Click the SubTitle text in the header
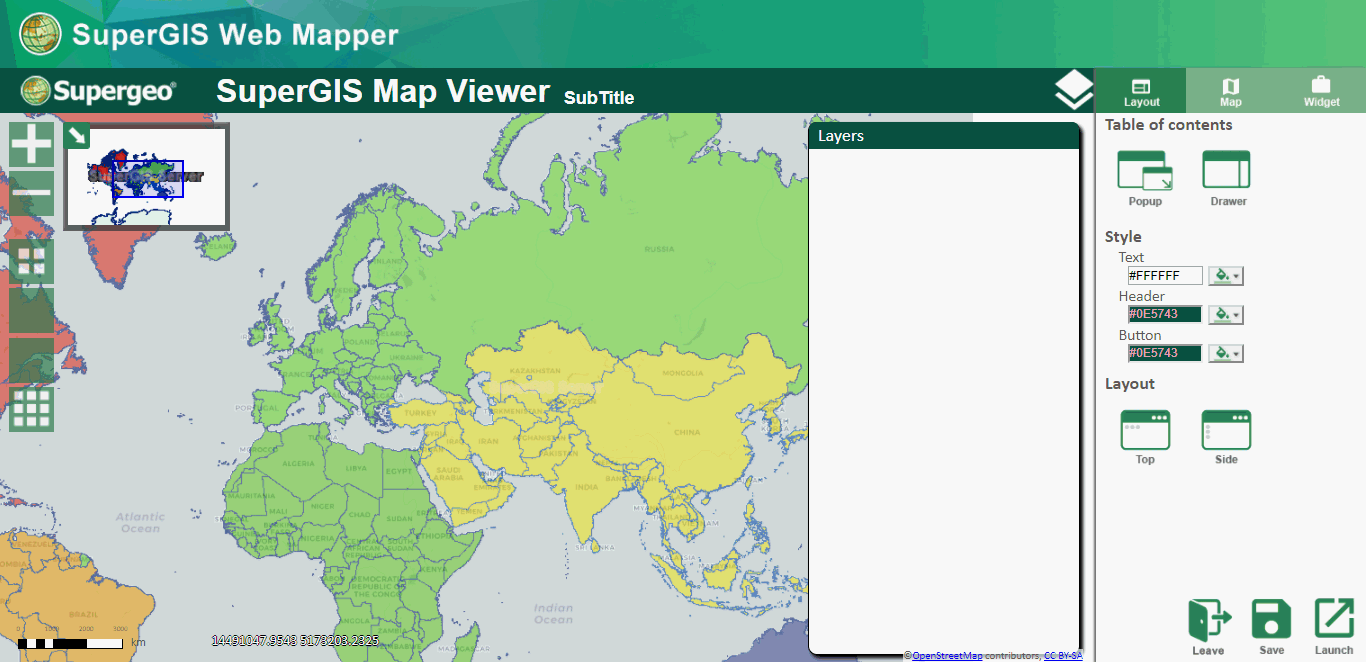Screen dimensions: 1366x662 pyautogui.click(x=599, y=98)
